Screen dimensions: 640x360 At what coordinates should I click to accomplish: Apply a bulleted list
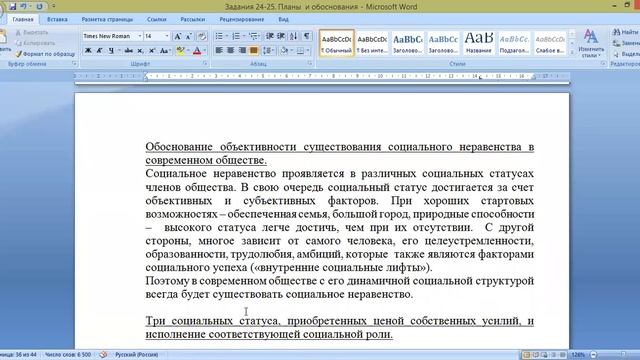coord(219,36)
